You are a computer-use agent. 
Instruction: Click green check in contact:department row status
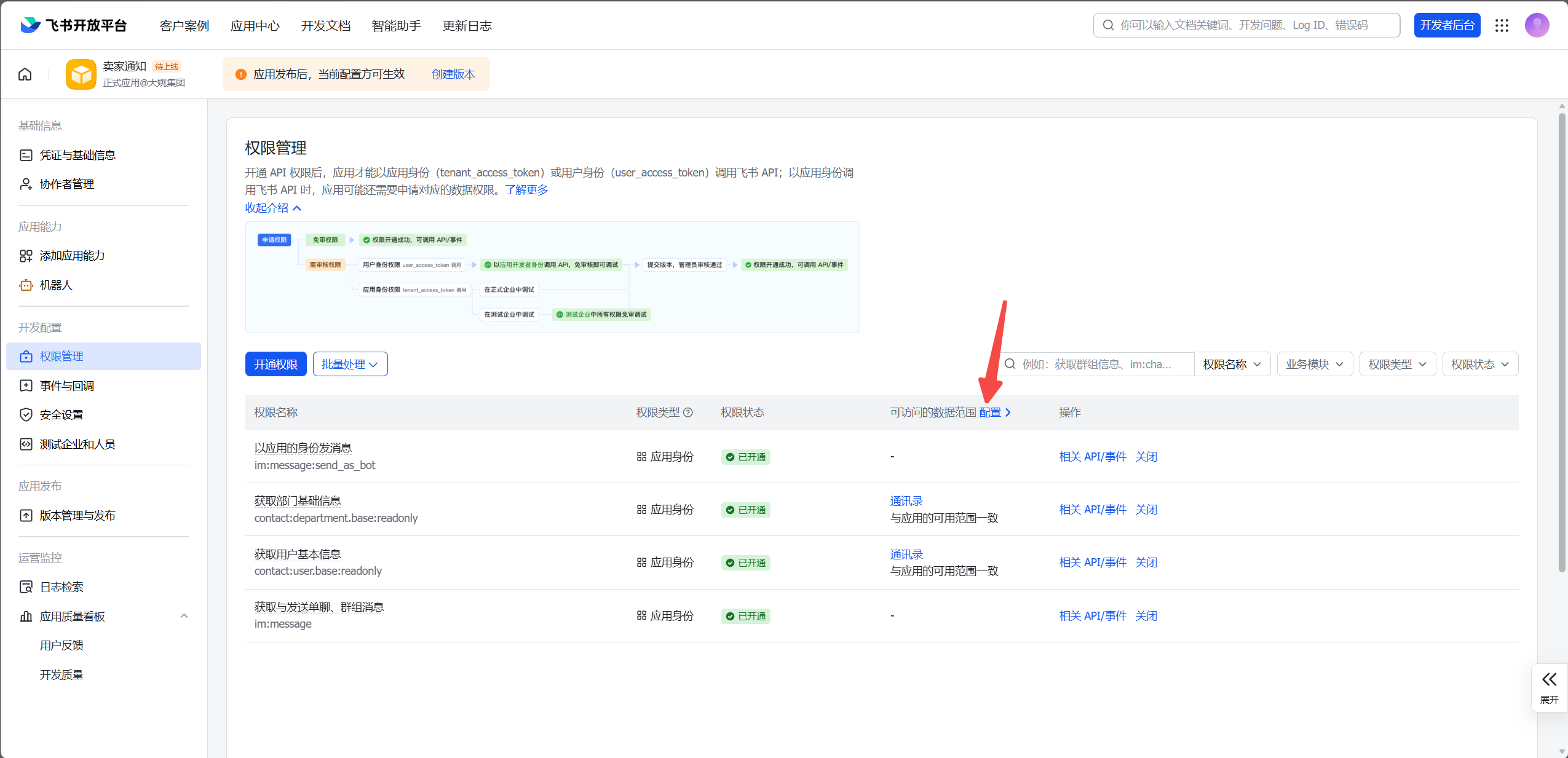tap(730, 510)
